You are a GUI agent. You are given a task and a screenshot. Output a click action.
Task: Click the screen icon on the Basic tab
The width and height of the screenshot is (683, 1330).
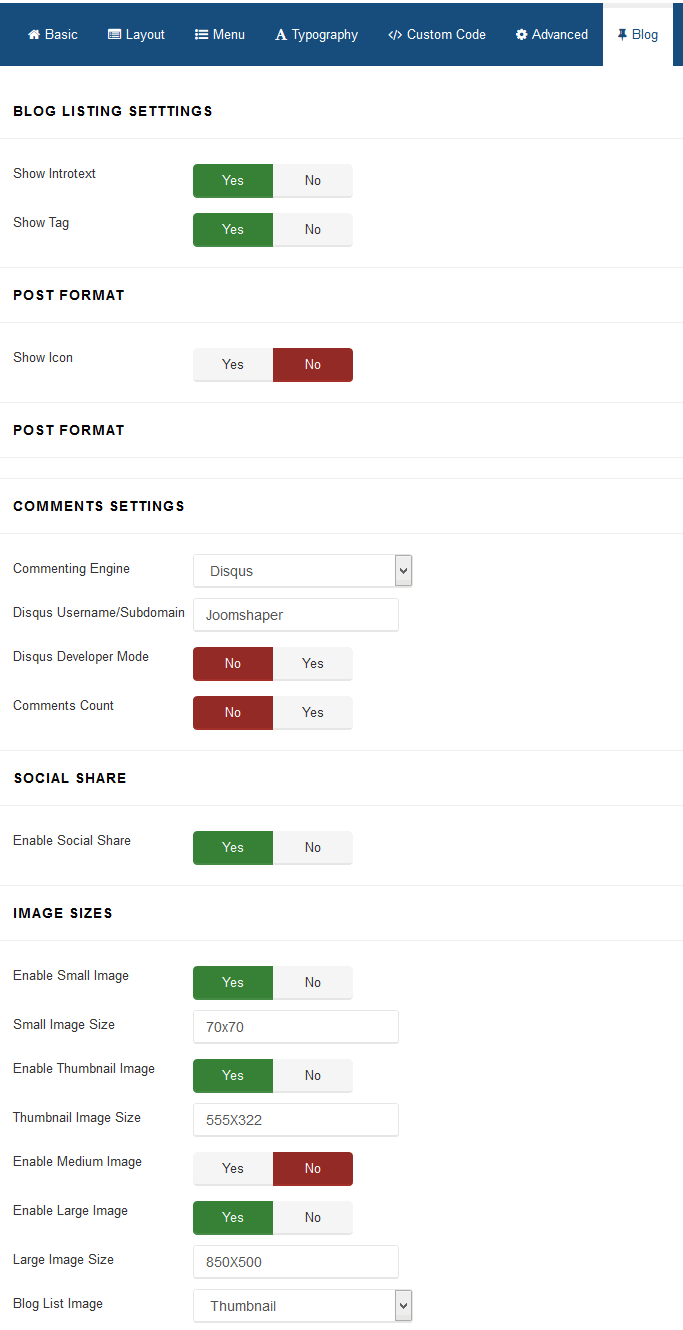pyautogui.click(x=33, y=34)
